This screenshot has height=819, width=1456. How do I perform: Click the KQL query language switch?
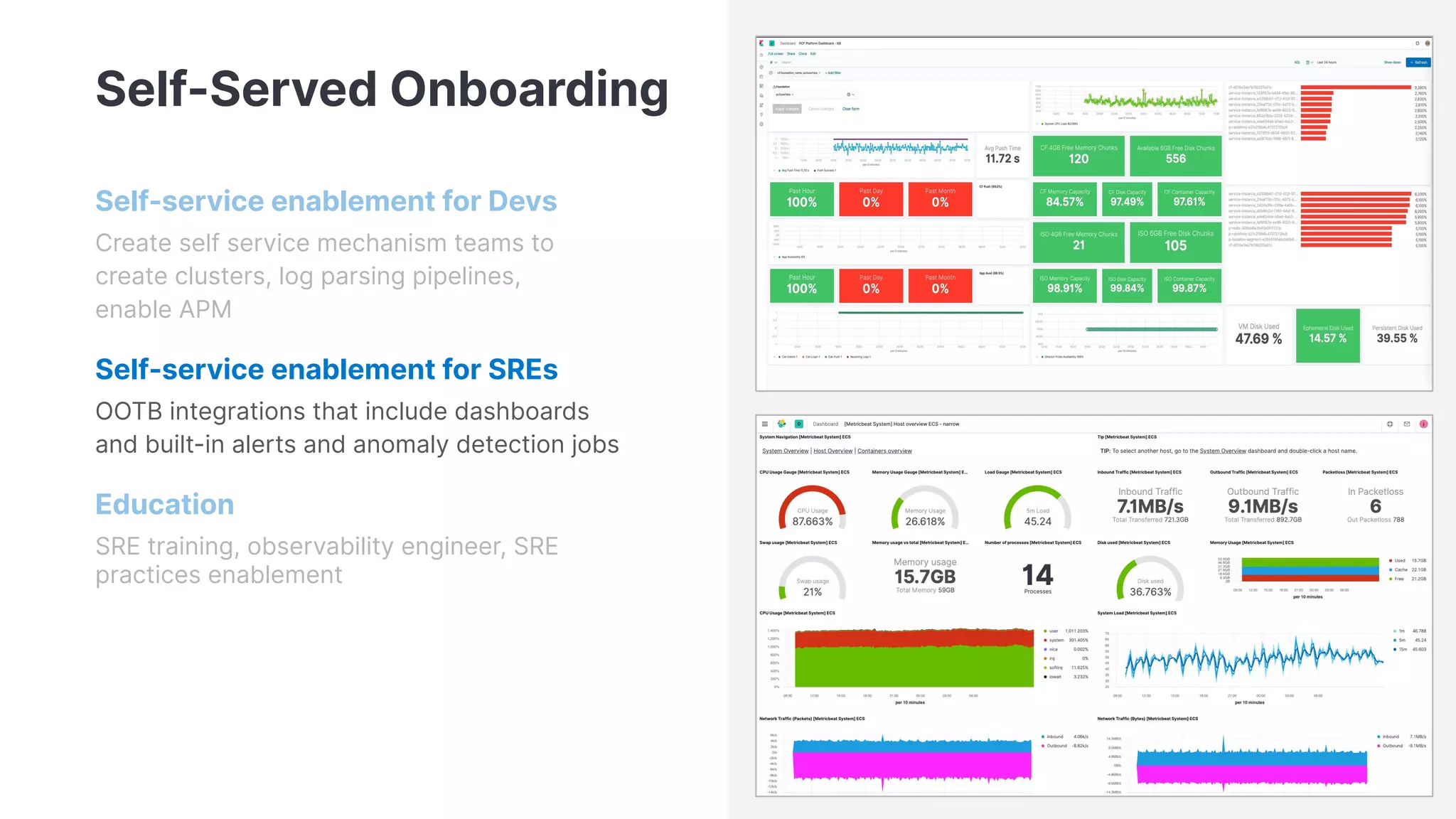1297,63
